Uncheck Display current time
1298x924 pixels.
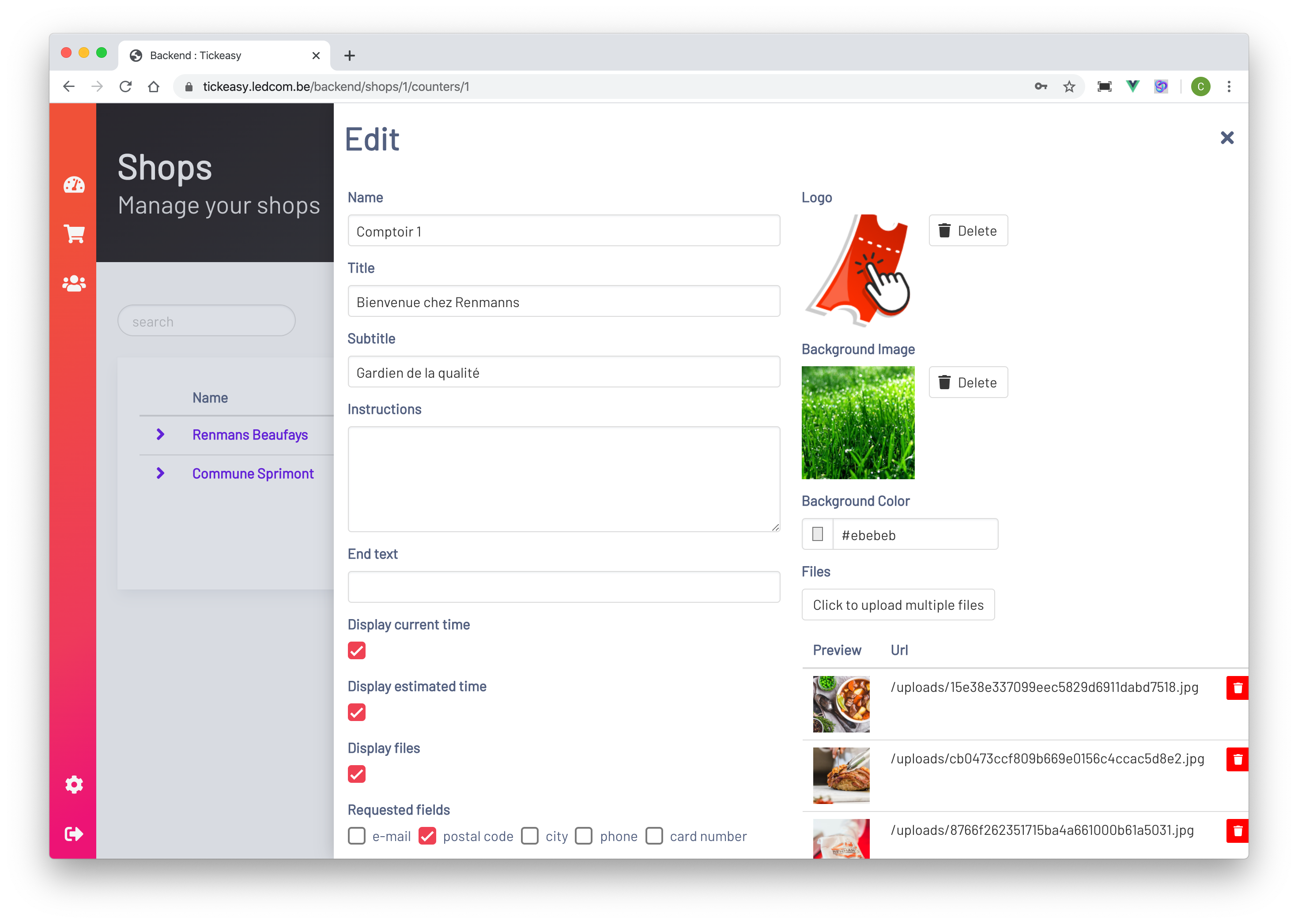[x=357, y=650]
